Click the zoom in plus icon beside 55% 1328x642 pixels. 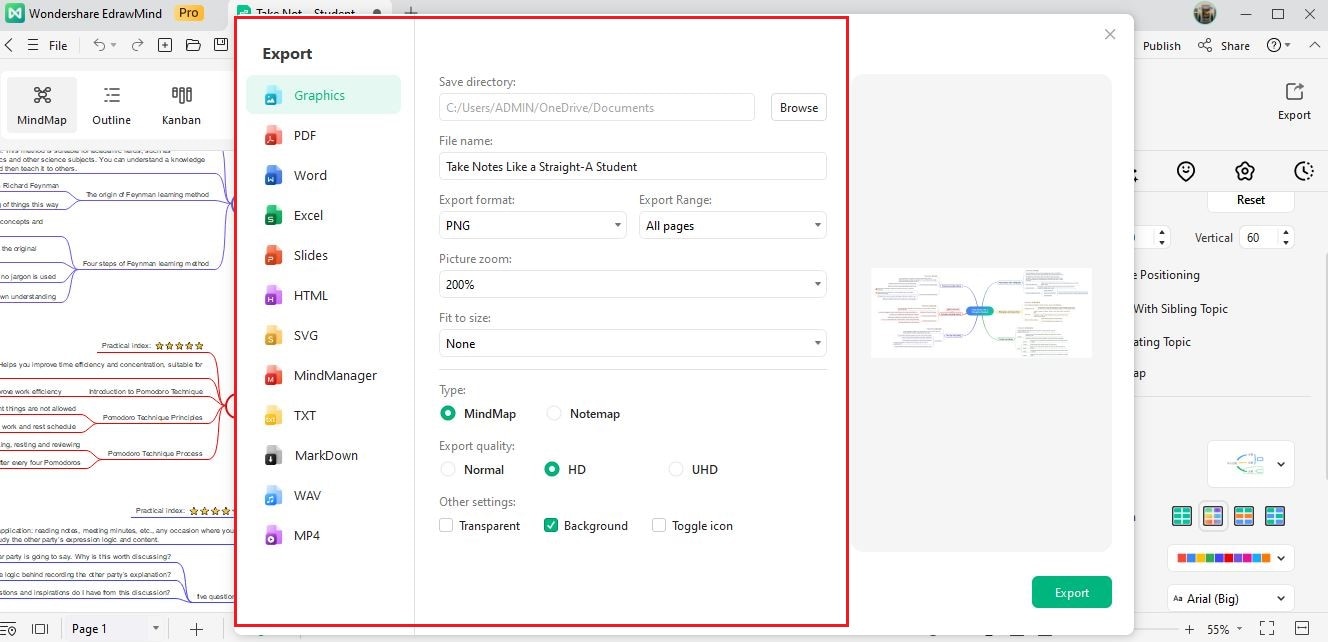point(1189,629)
